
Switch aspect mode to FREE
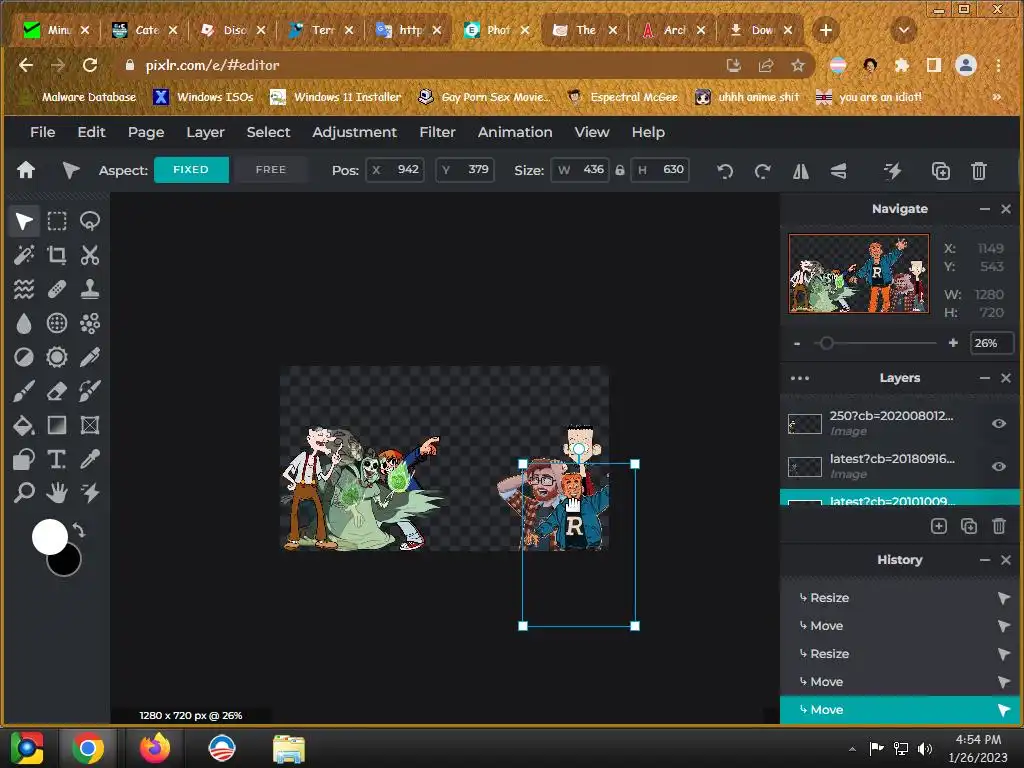[x=270, y=170]
